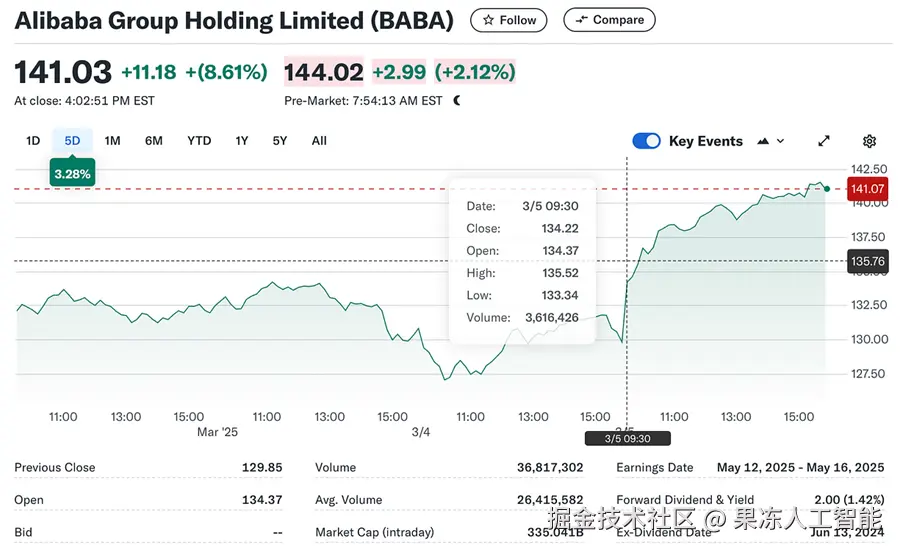
Task: Select the 5D time range
Action: click(x=72, y=141)
